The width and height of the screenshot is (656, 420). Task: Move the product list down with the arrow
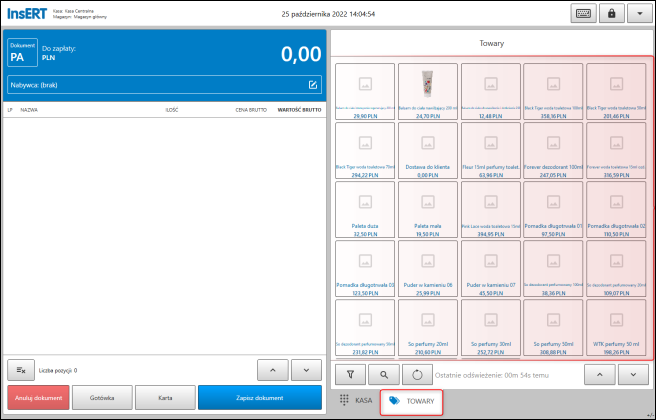(x=633, y=375)
